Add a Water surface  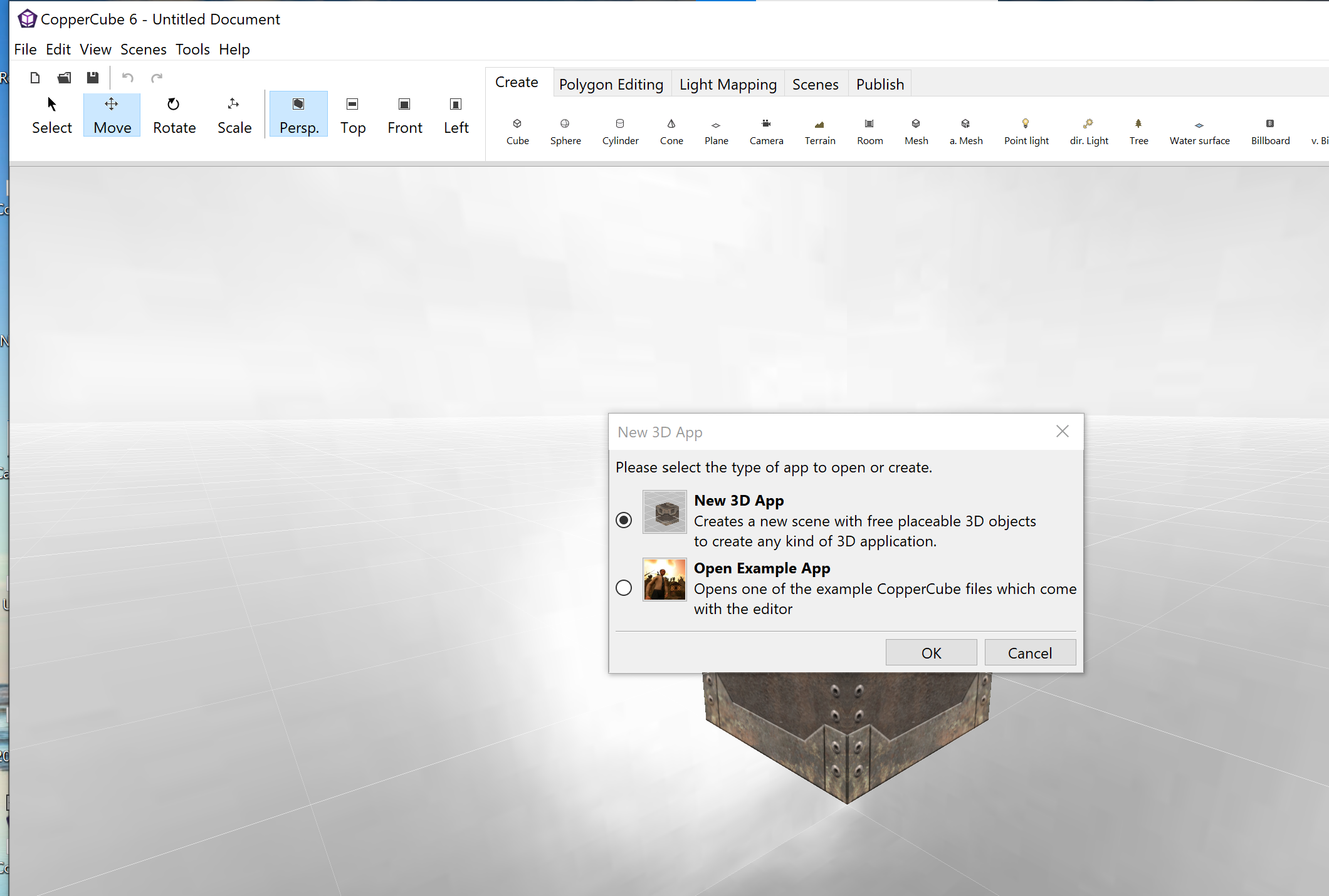[x=1200, y=132]
